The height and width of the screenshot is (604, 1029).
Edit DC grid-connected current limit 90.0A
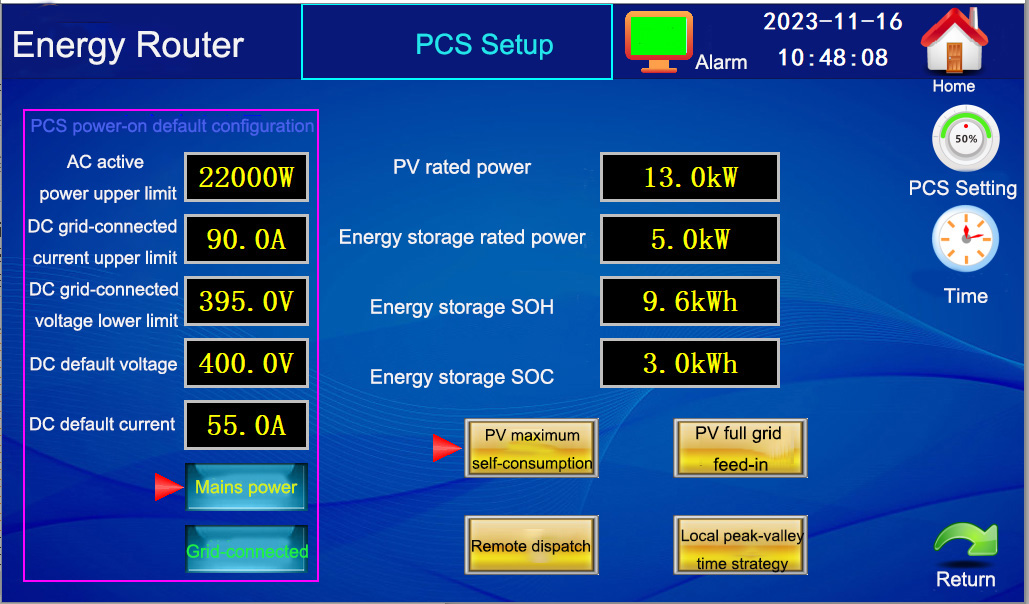click(x=246, y=239)
